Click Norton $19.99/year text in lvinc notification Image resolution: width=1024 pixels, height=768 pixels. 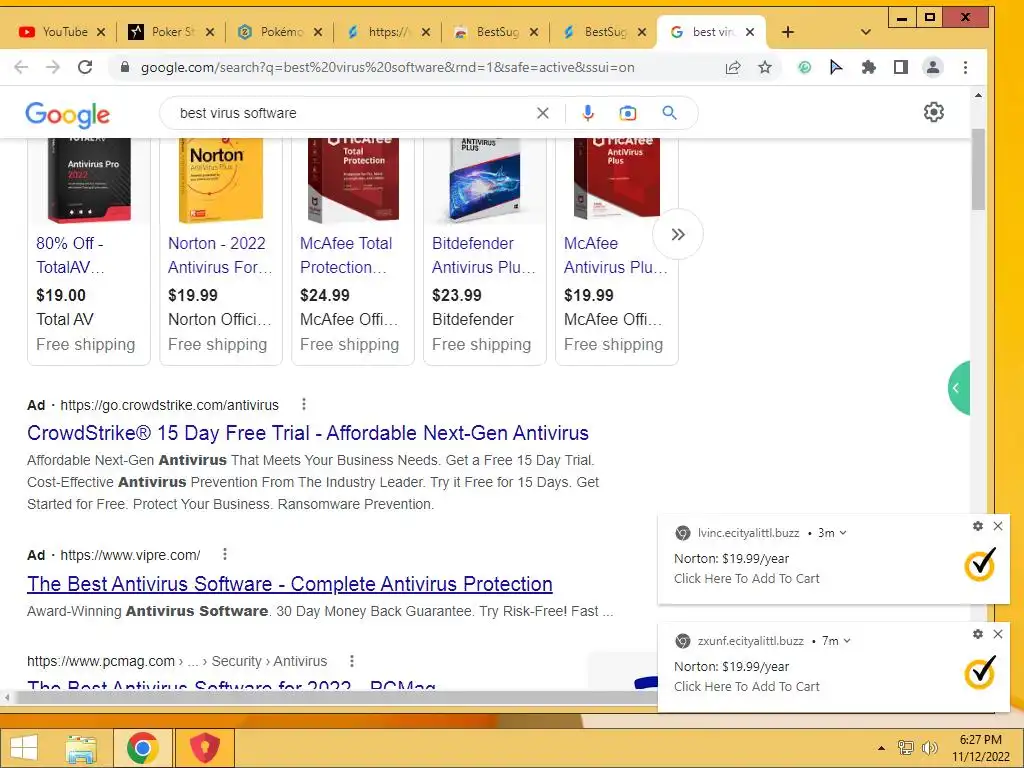[x=731, y=558]
